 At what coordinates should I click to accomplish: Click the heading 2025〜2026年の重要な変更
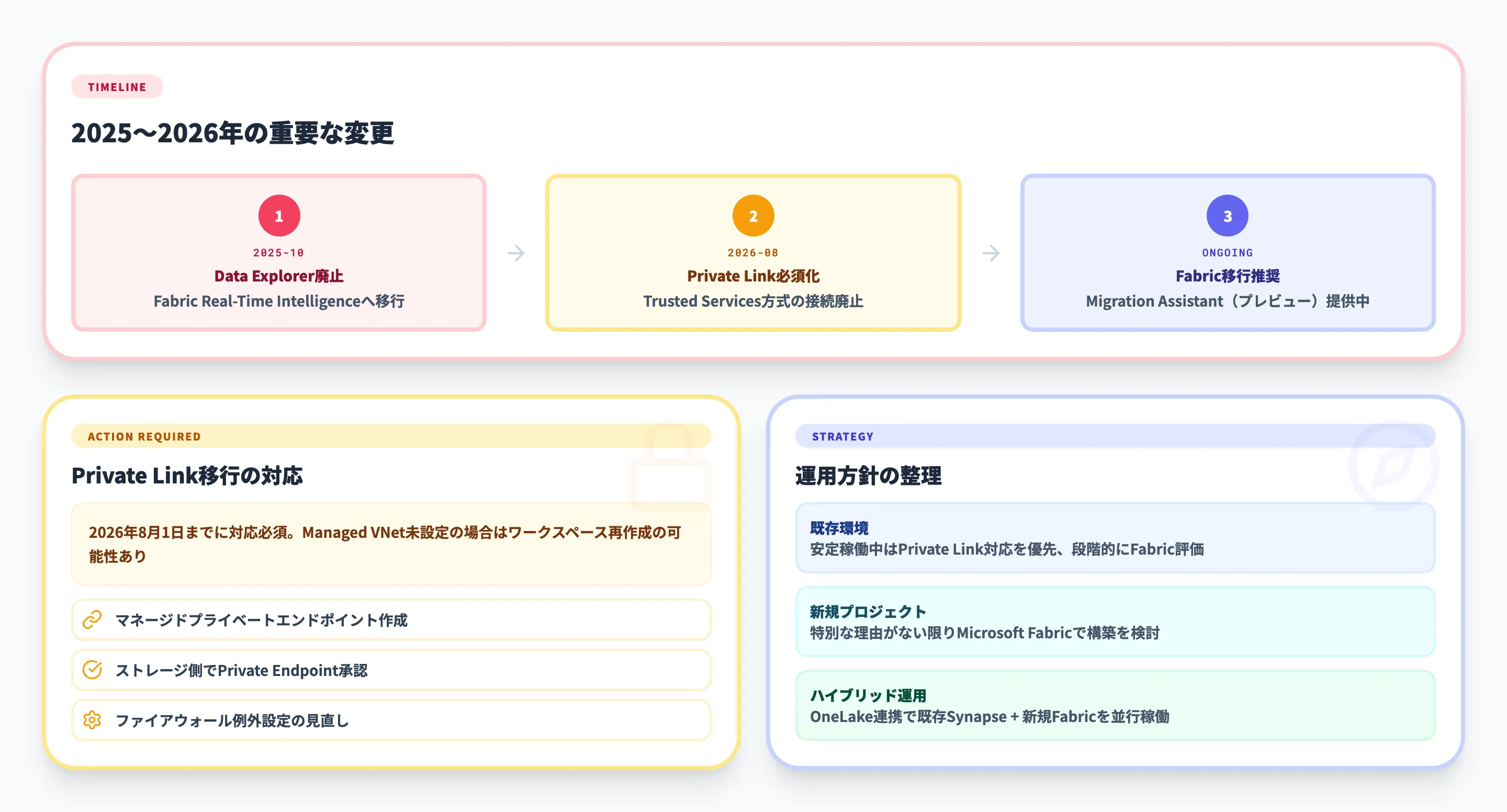(233, 133)
